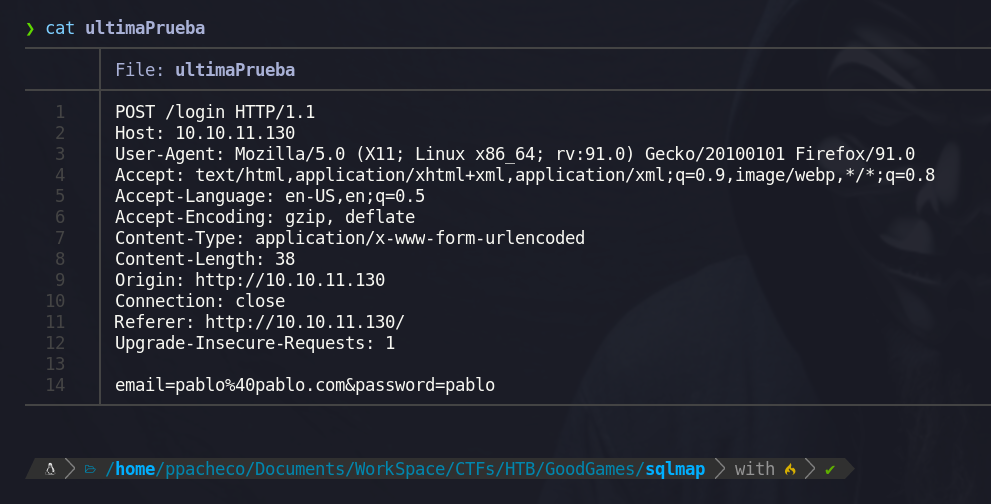The height and width of the screenshot is (504, 991).
Task: Click the green prompt arrow before cat
Action: pos(30,28)
